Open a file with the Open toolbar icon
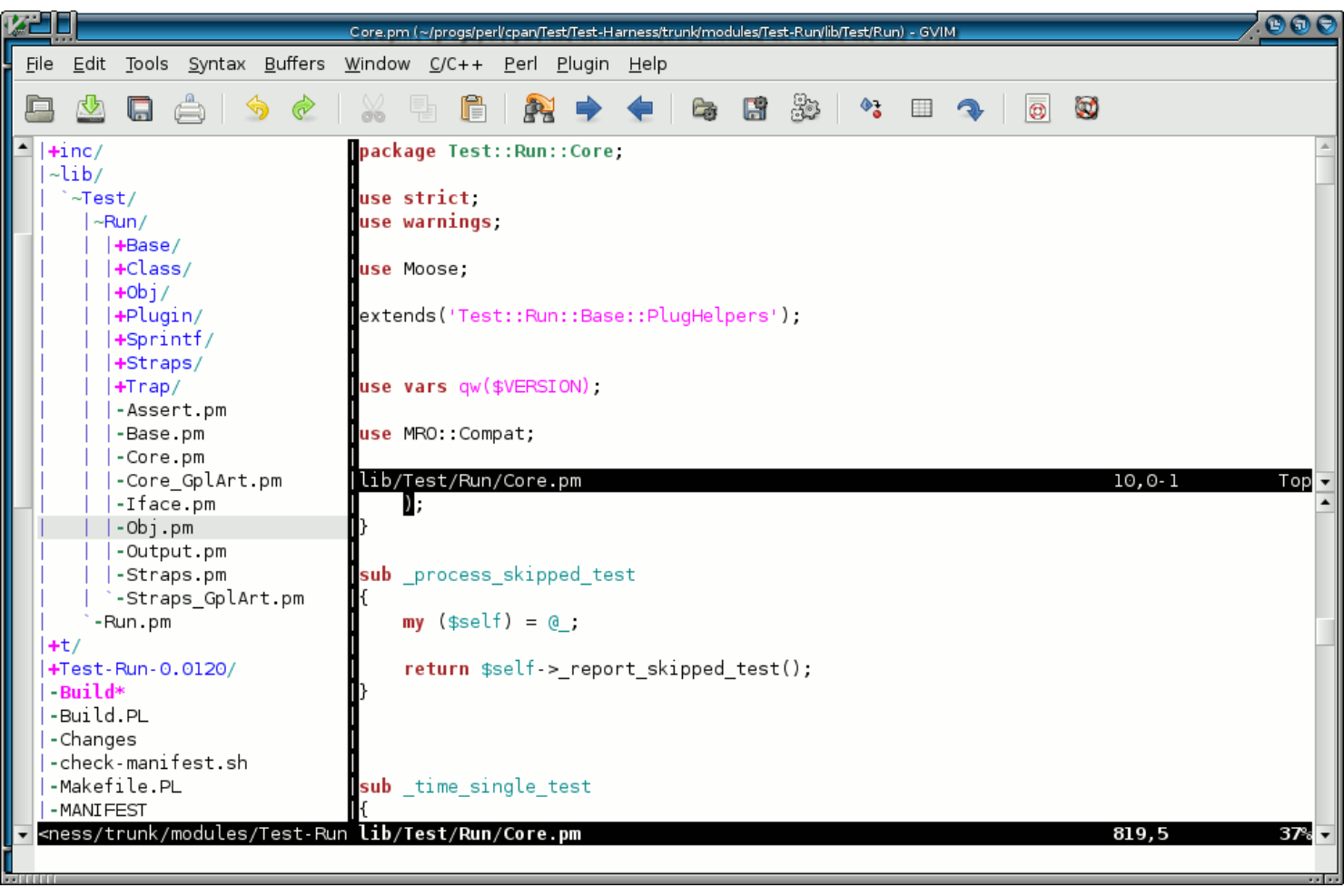Screen dimensions: 1344x896 40,108
